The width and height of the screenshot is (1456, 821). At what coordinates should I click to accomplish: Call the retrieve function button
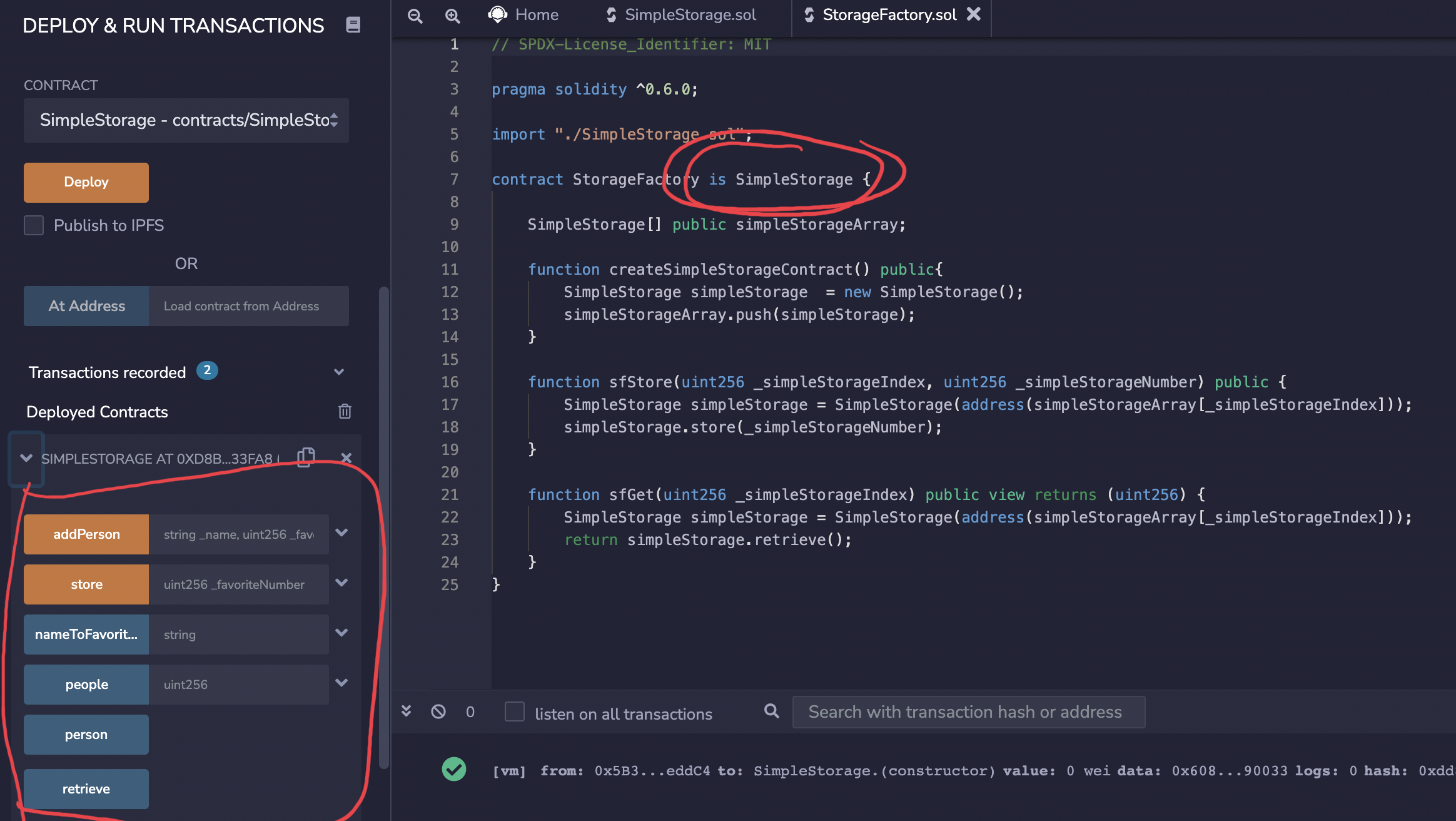point(86,788)
